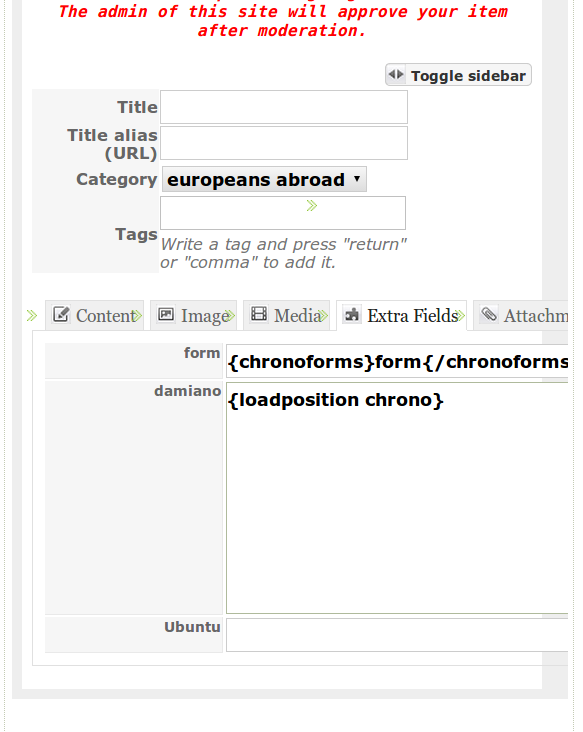
Task: Open the Attachments tab
Action: click(x=521, y=316)
